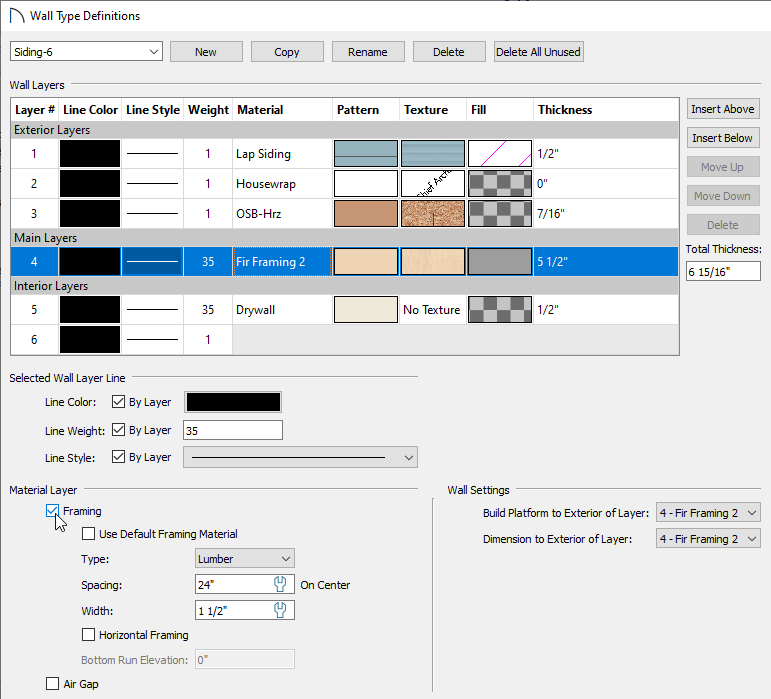Click the 5 1/2" thickness cell

(x=606, y=262)
